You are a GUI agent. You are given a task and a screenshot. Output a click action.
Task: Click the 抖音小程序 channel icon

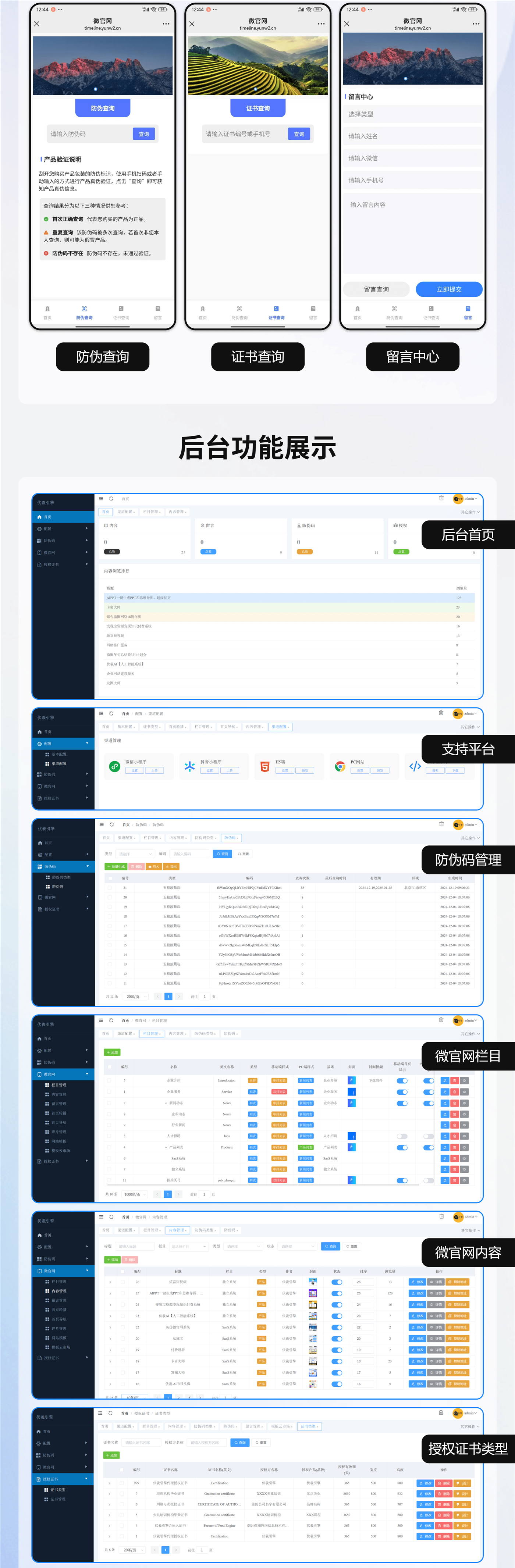pyautogui.click(x=189, y=766)
